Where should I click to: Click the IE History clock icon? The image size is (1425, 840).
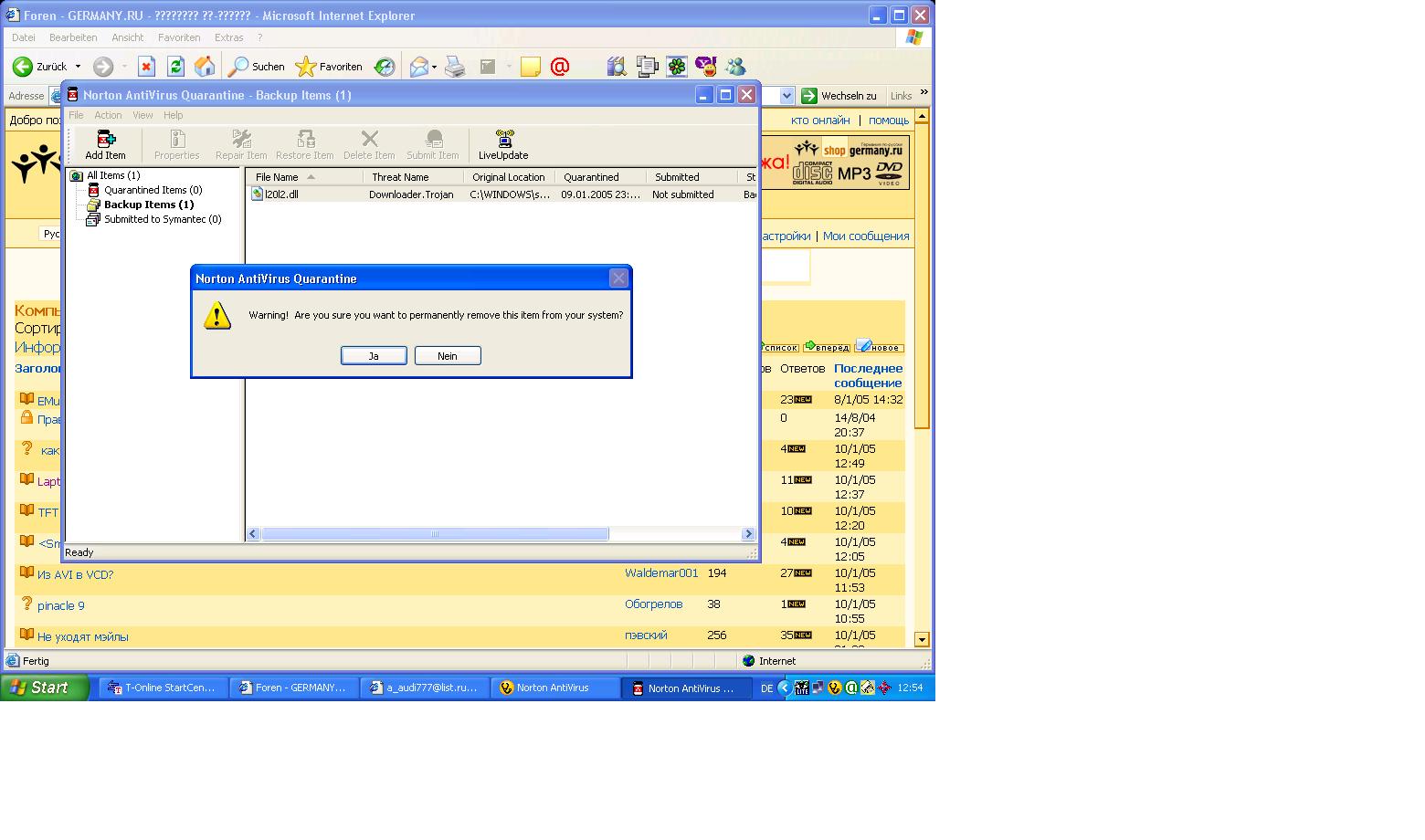coord(385,67)
